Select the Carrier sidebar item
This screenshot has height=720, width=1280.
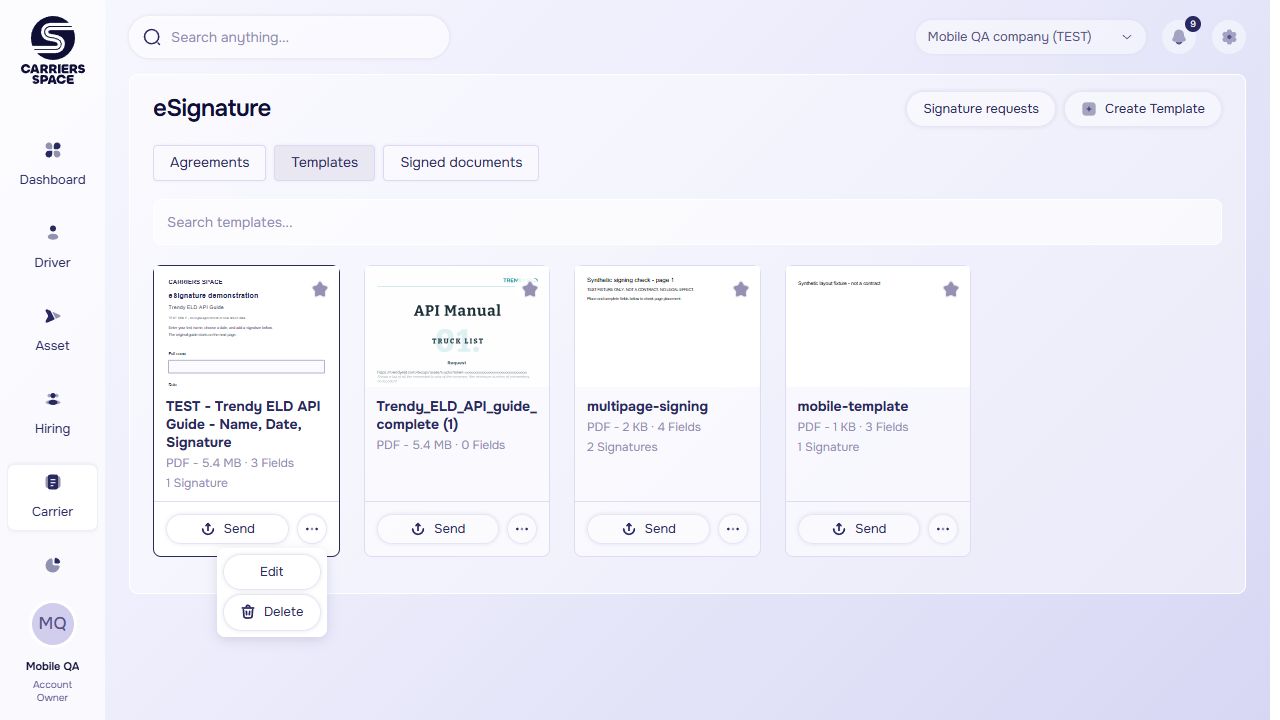point(52,497)
